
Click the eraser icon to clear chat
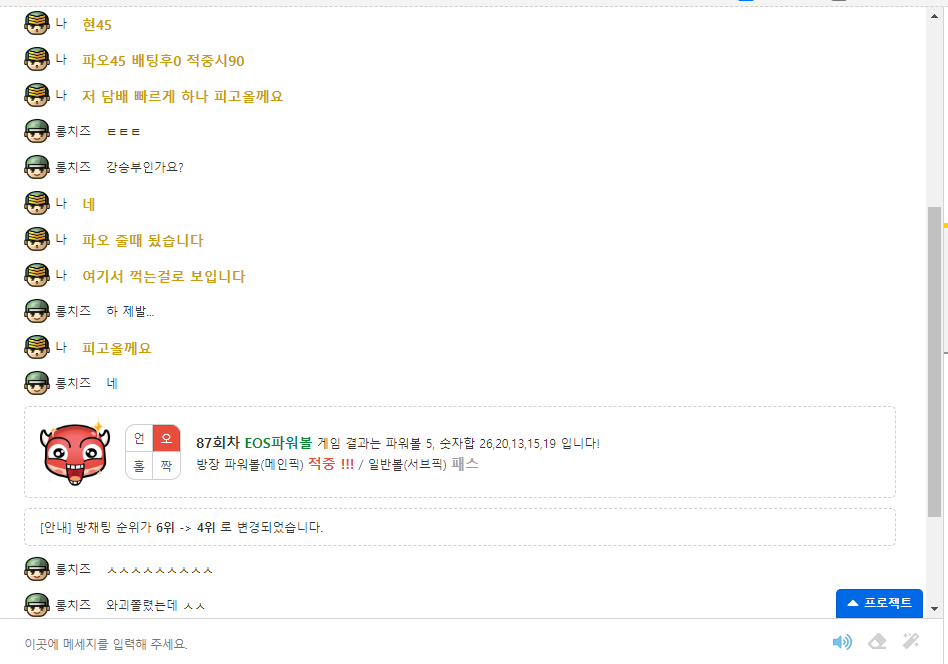877,642
